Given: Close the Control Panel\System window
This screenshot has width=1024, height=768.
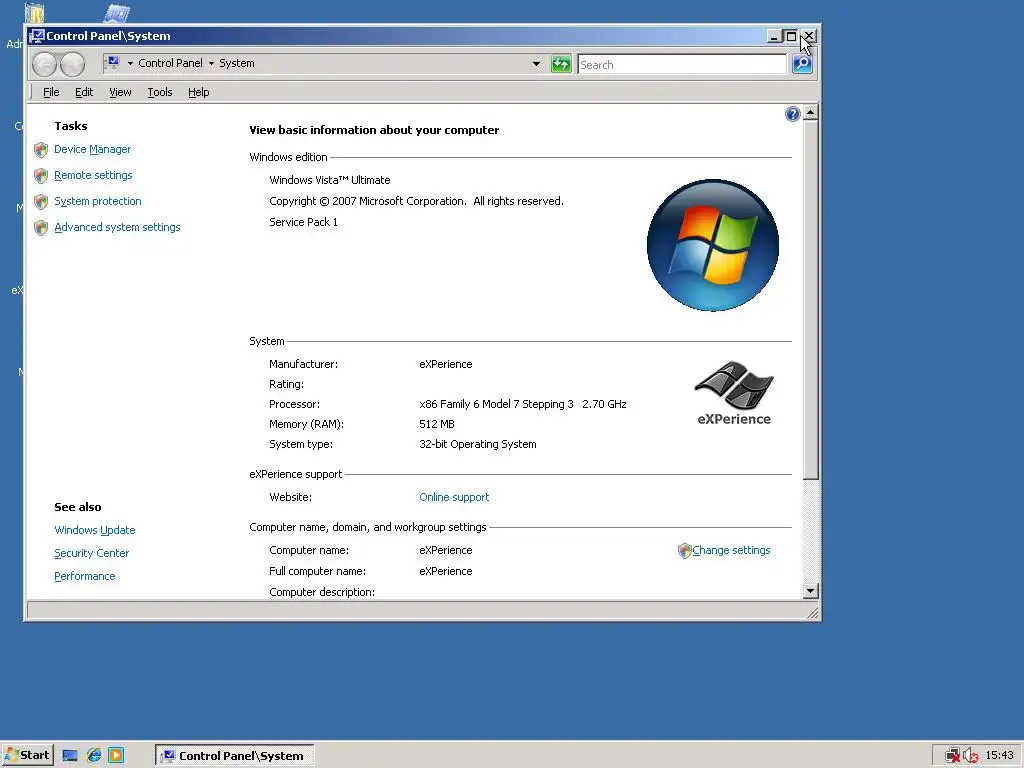Looking at the screenshot, I should [808, 37].
